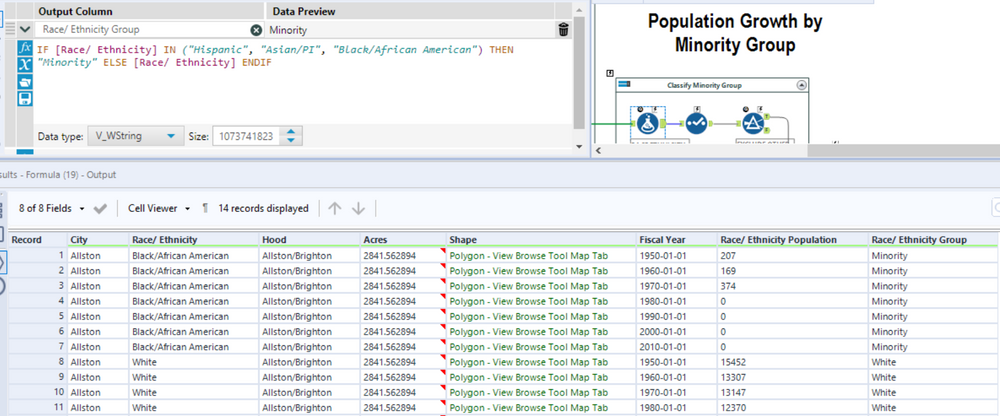Select Polygon link in record 8
This screenshot has width=1000, height=416.
coord(529,362)
